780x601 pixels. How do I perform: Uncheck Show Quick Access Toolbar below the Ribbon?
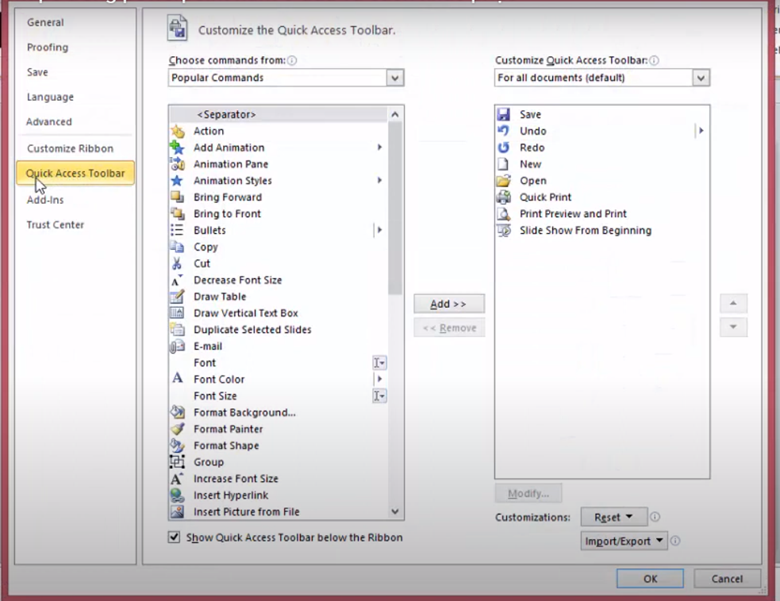coord(175,538)
